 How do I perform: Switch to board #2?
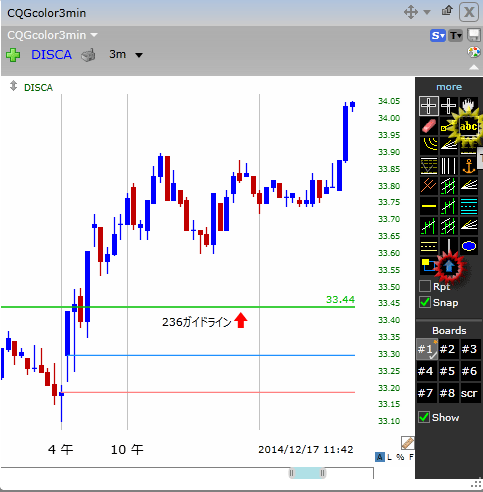point(447,349)
